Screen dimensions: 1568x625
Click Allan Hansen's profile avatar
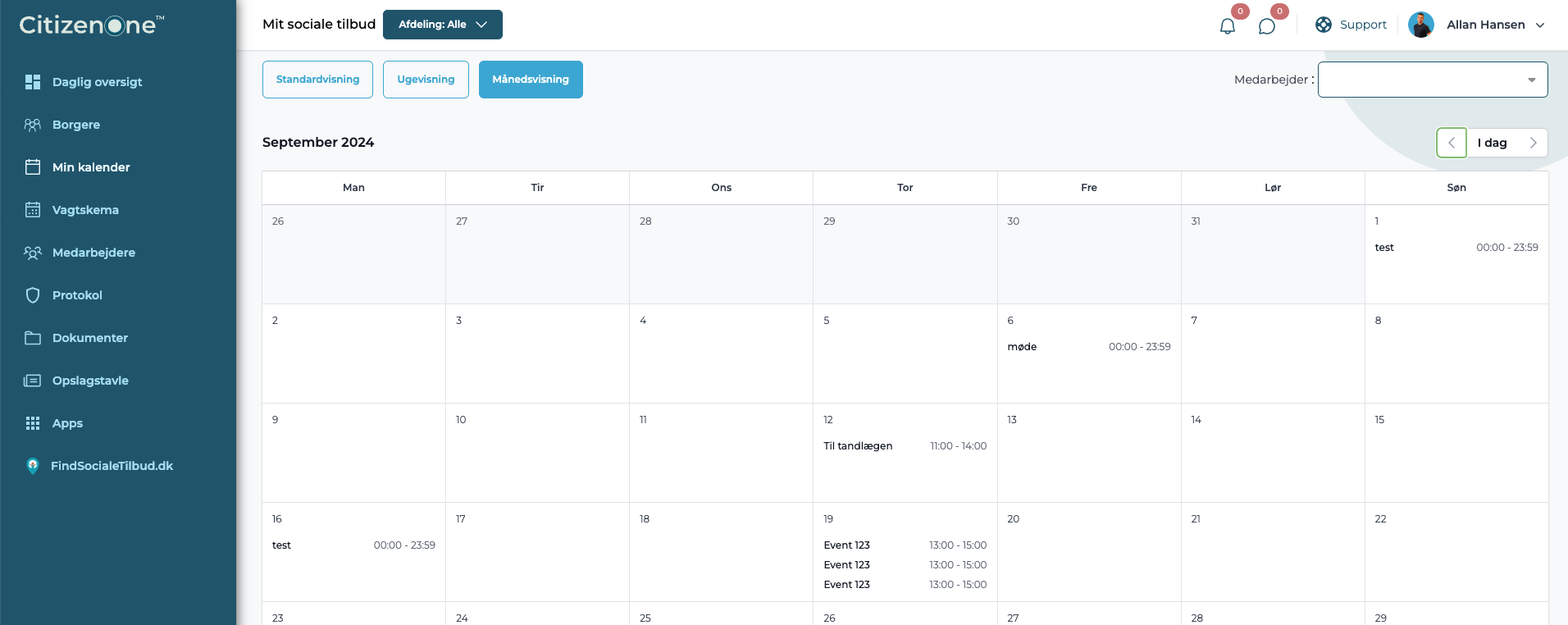pos(1421,25)
